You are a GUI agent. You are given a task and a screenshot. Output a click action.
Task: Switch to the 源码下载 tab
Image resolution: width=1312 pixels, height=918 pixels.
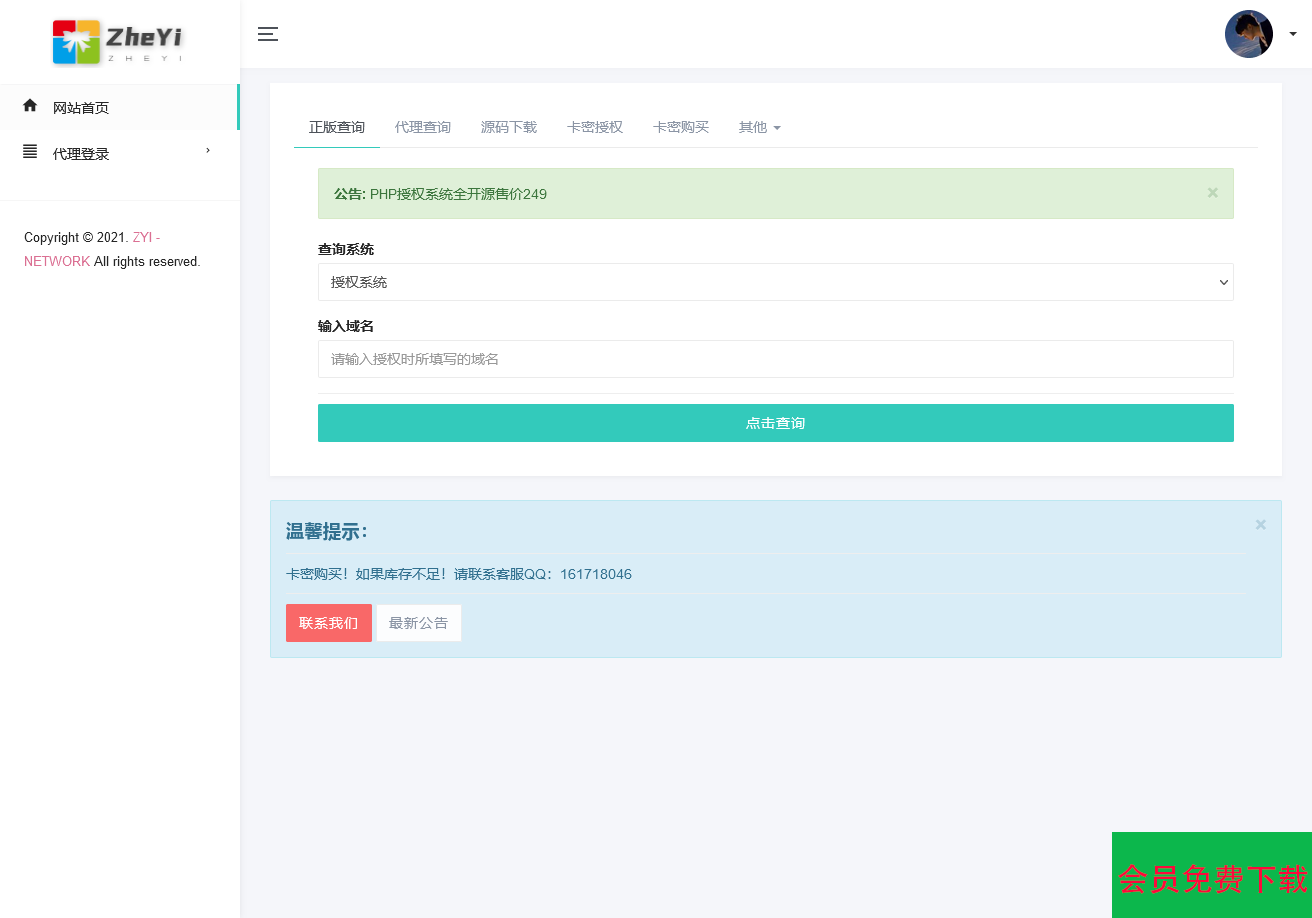click(x=508, y=127)
